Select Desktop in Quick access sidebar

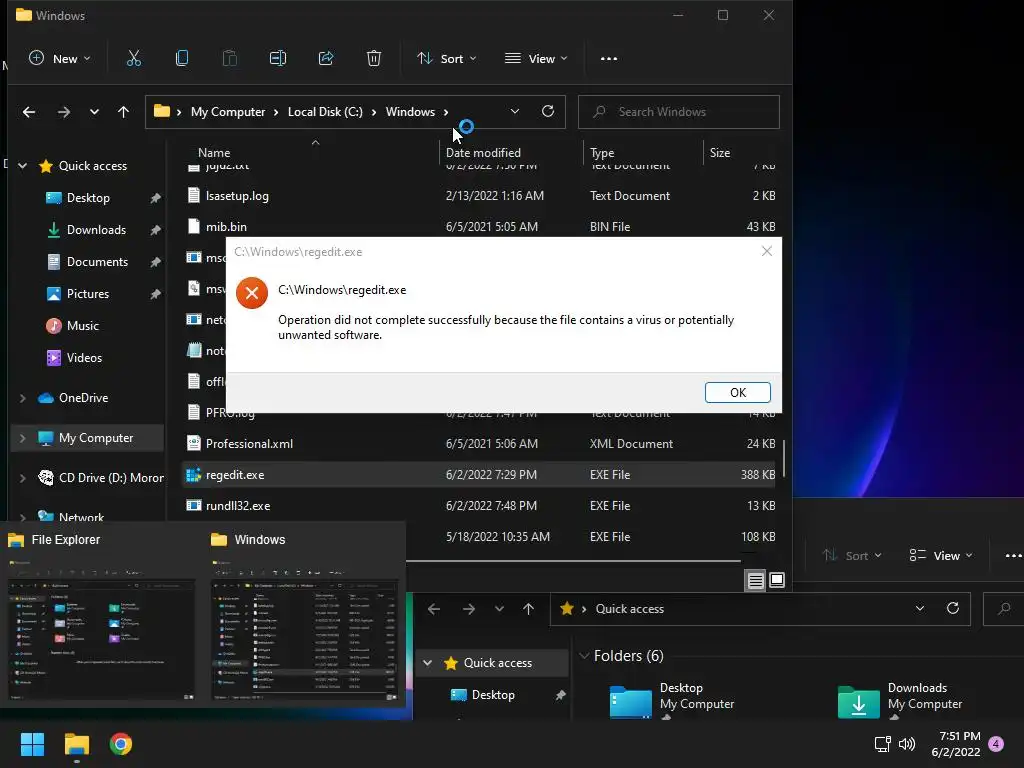pyautogui.click(x=88, y=198)
